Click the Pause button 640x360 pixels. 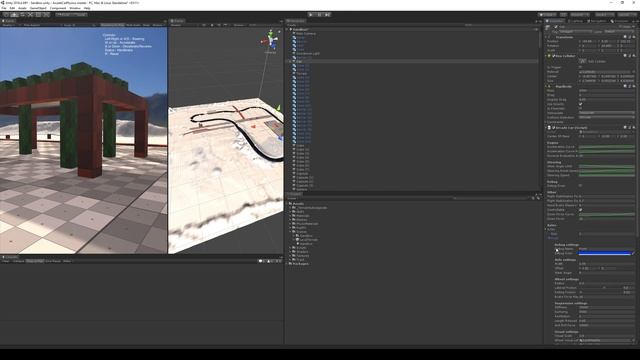[x=320, y=15]
